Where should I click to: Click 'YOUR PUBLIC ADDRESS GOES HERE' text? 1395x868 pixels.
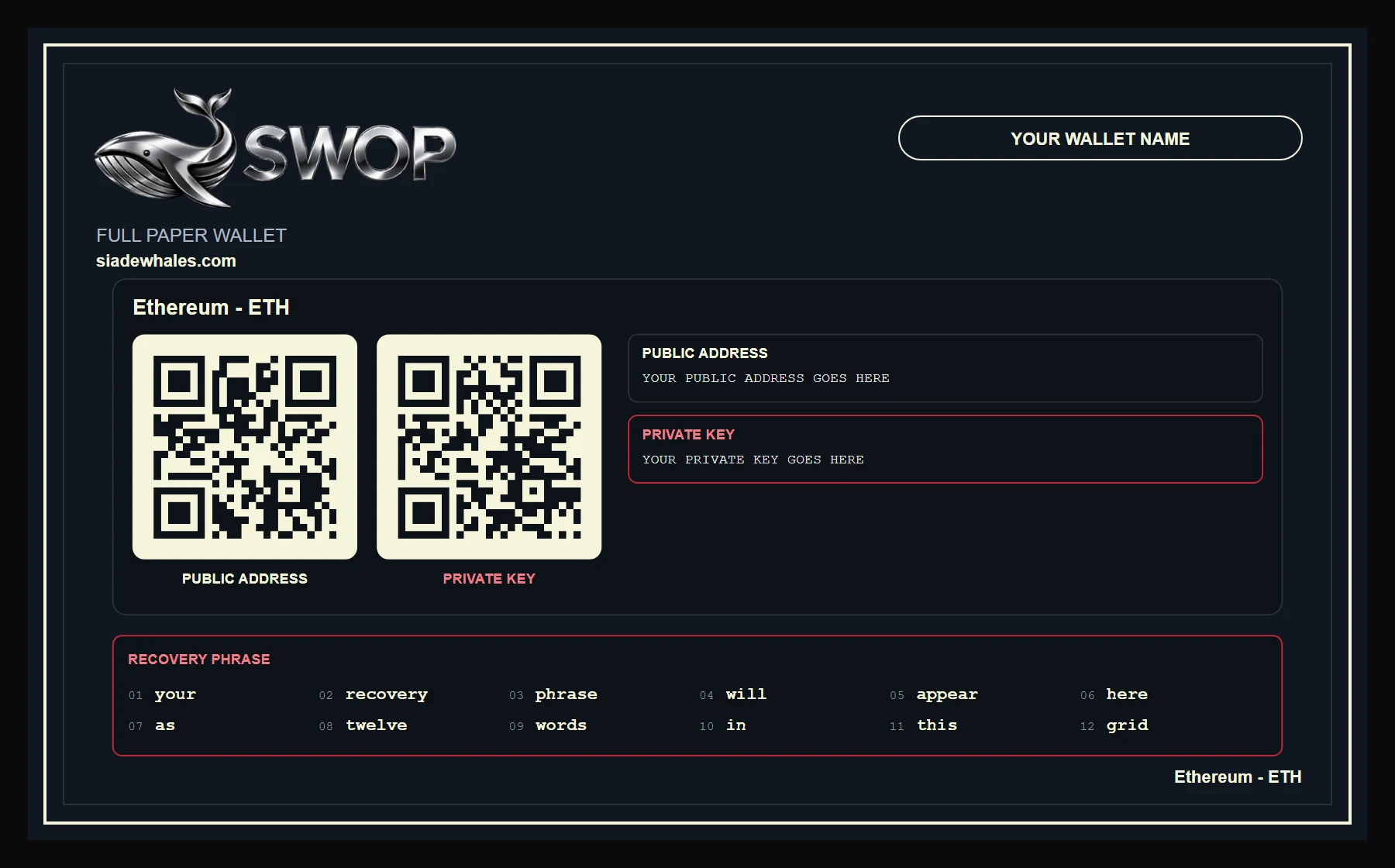[766, 378]
